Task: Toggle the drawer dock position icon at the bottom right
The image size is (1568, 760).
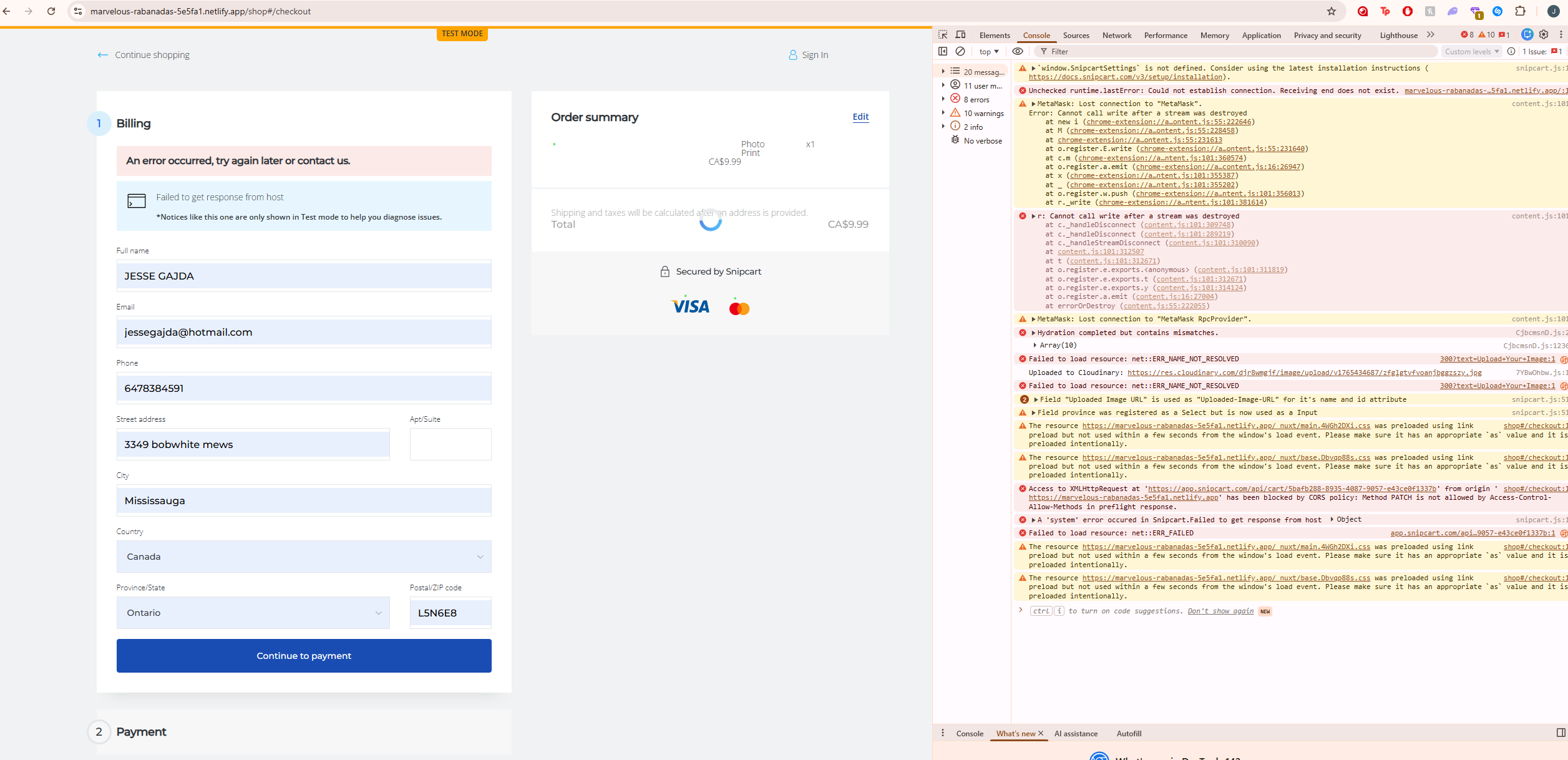Action: coord(1561,733)
